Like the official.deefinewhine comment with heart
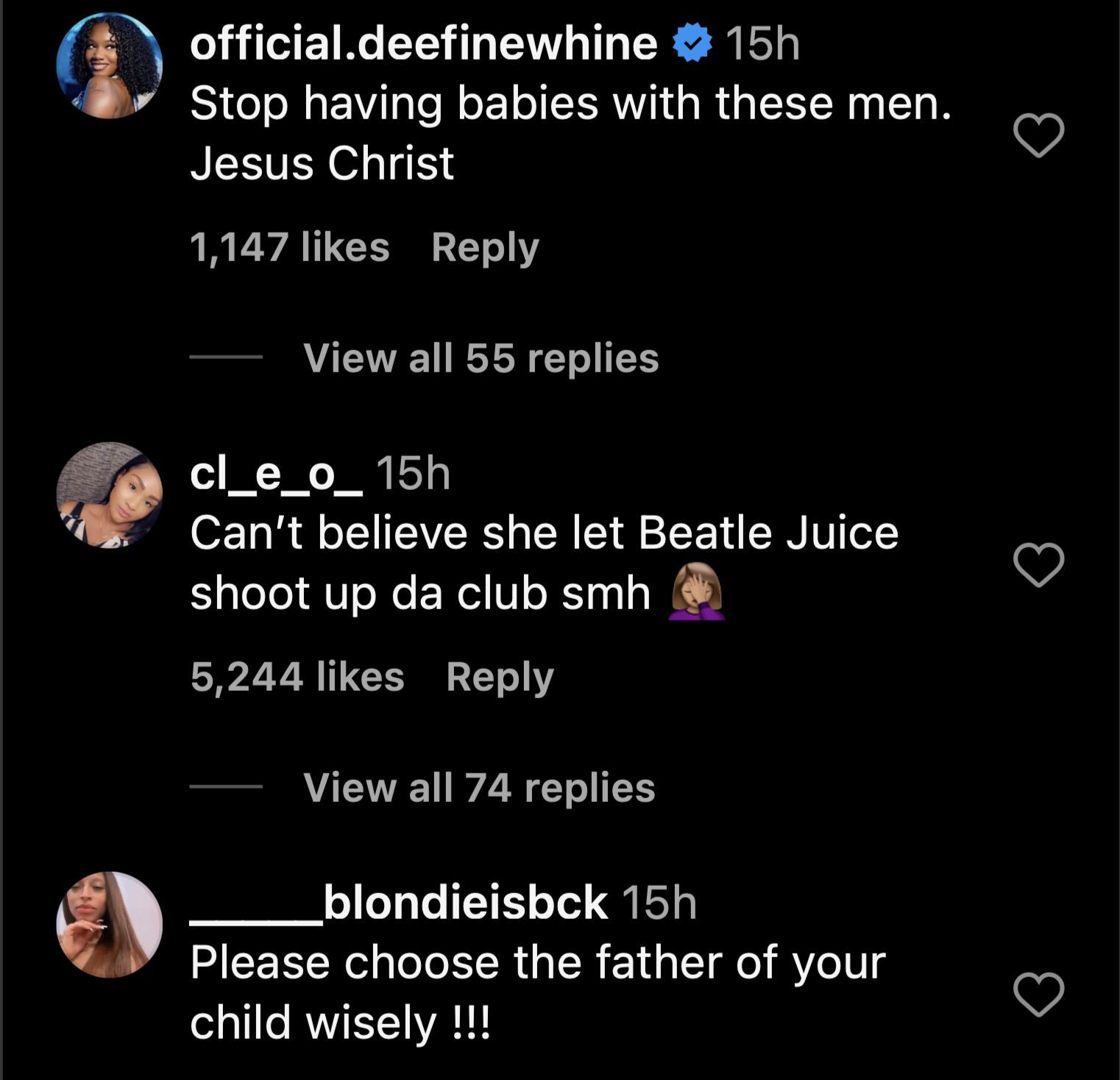The width and height of the screenshot is (1120, 1080). pos(1038,135)
